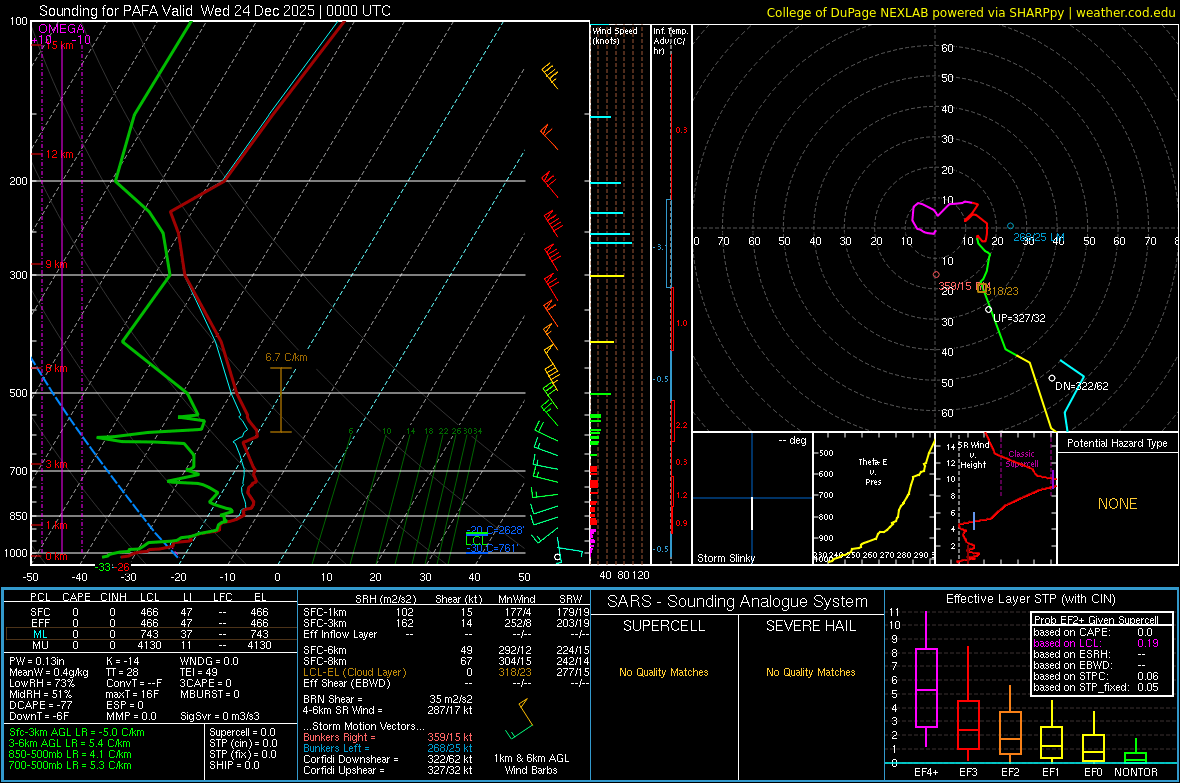The image size is (1180, 783).
Task: Click the 'STP (cin) = 0.0' value
Action: [x=243, y=743]
